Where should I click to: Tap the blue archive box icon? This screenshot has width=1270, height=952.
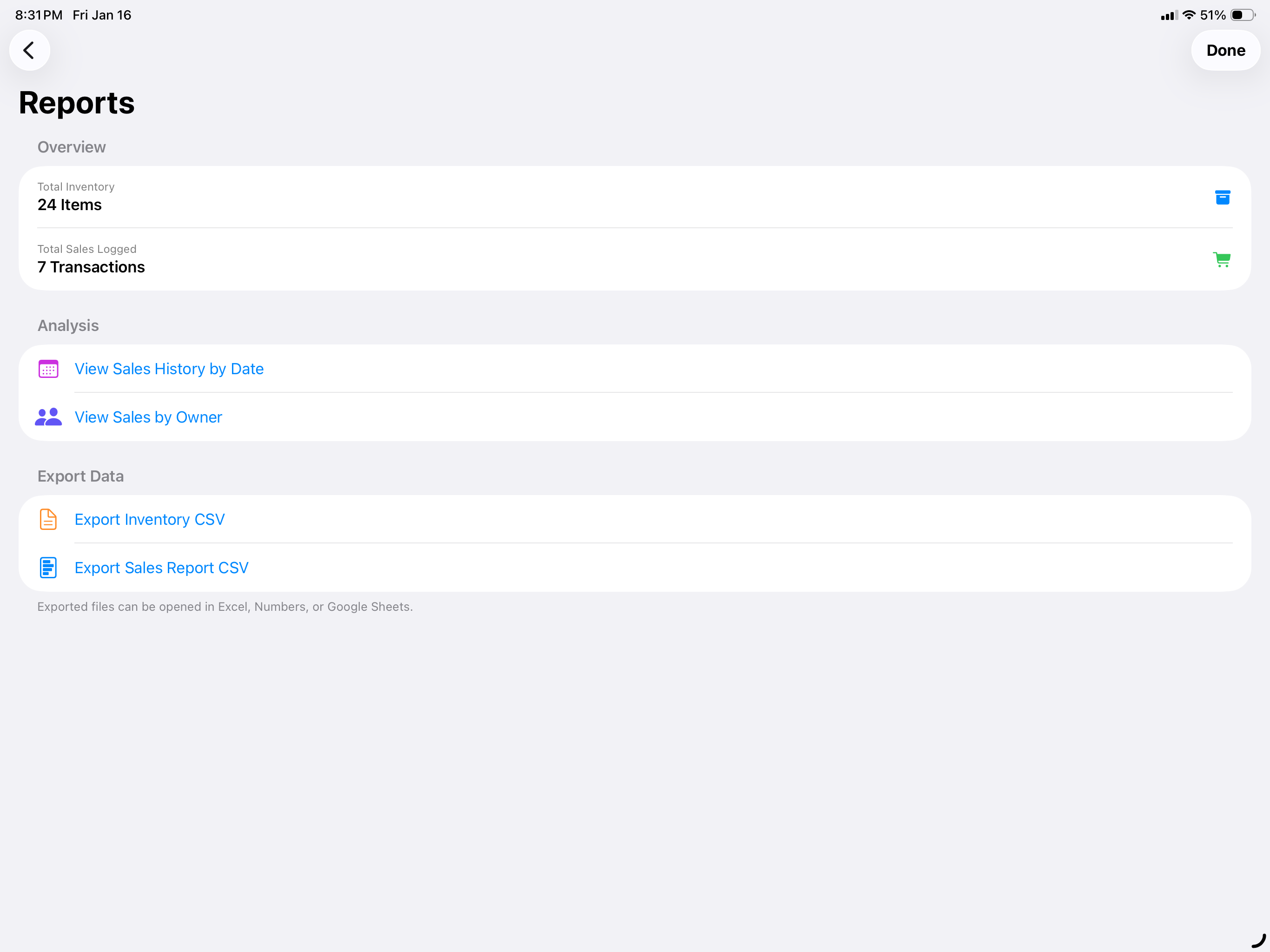pyautogui.click(x=1222, y=198)
